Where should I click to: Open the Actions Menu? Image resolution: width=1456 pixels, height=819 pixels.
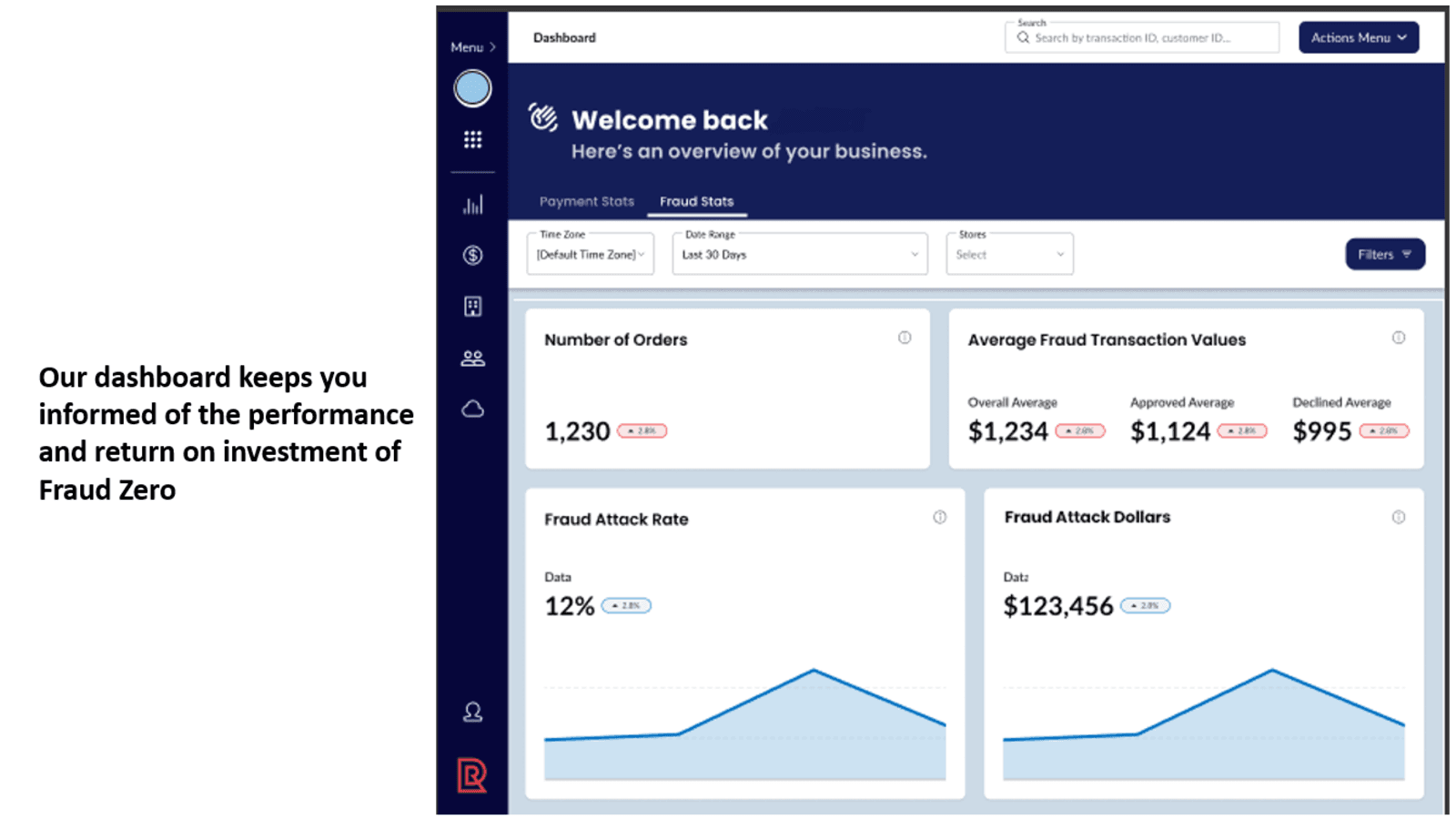coord(1358,37)
